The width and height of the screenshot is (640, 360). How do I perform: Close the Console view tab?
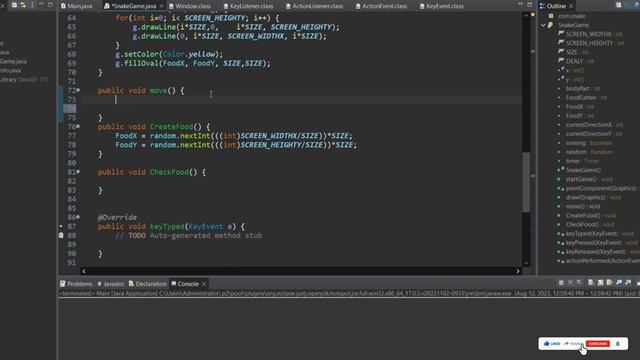204,284
